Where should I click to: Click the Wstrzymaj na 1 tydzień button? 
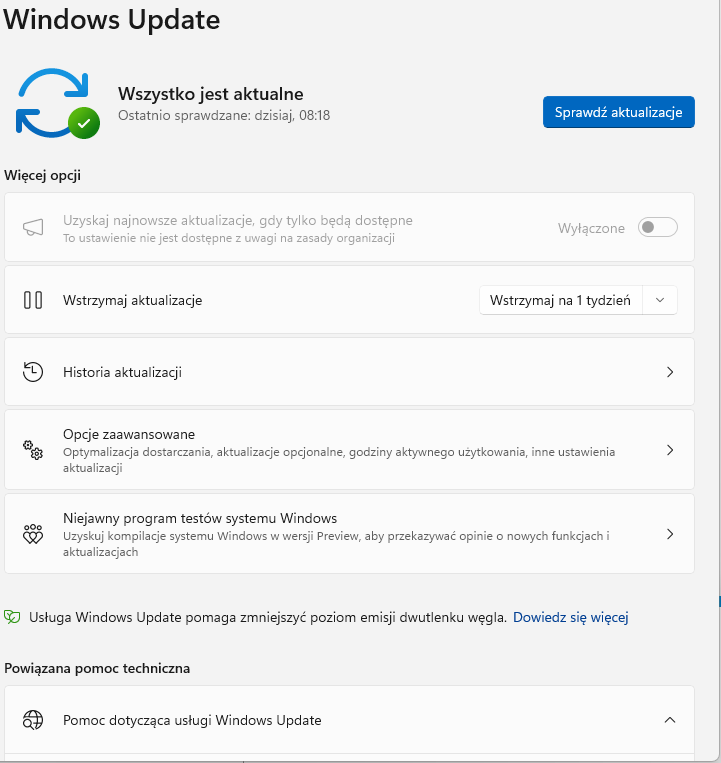[560, 300]
